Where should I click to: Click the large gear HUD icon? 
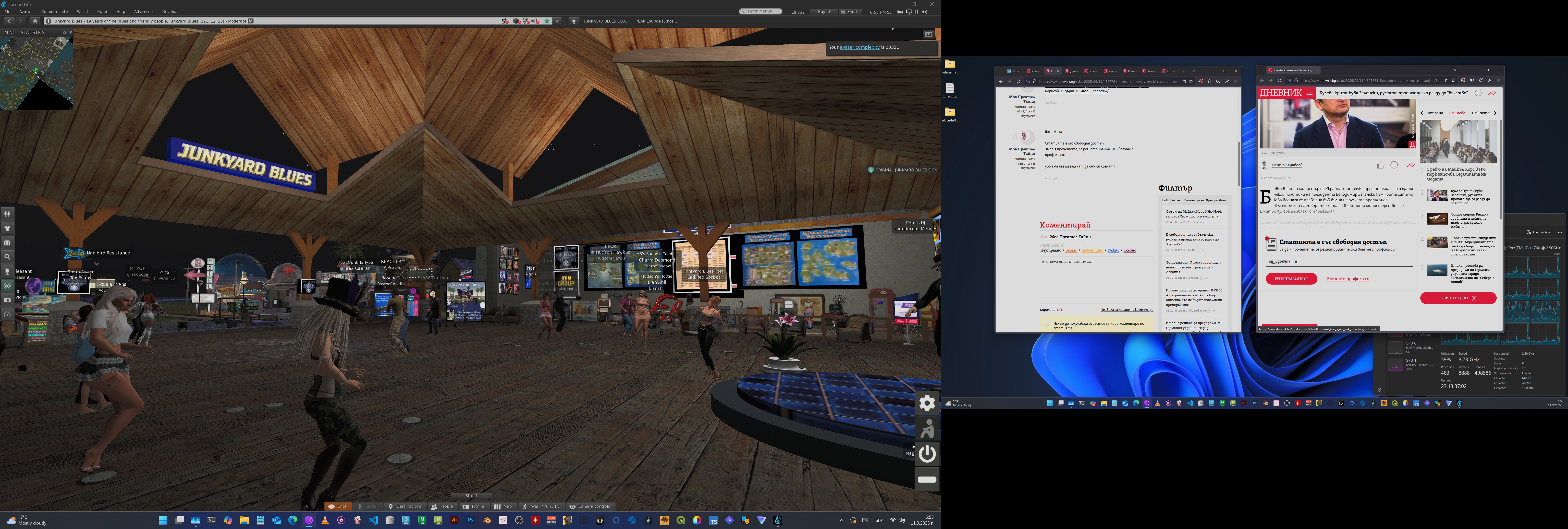[927, 402]
